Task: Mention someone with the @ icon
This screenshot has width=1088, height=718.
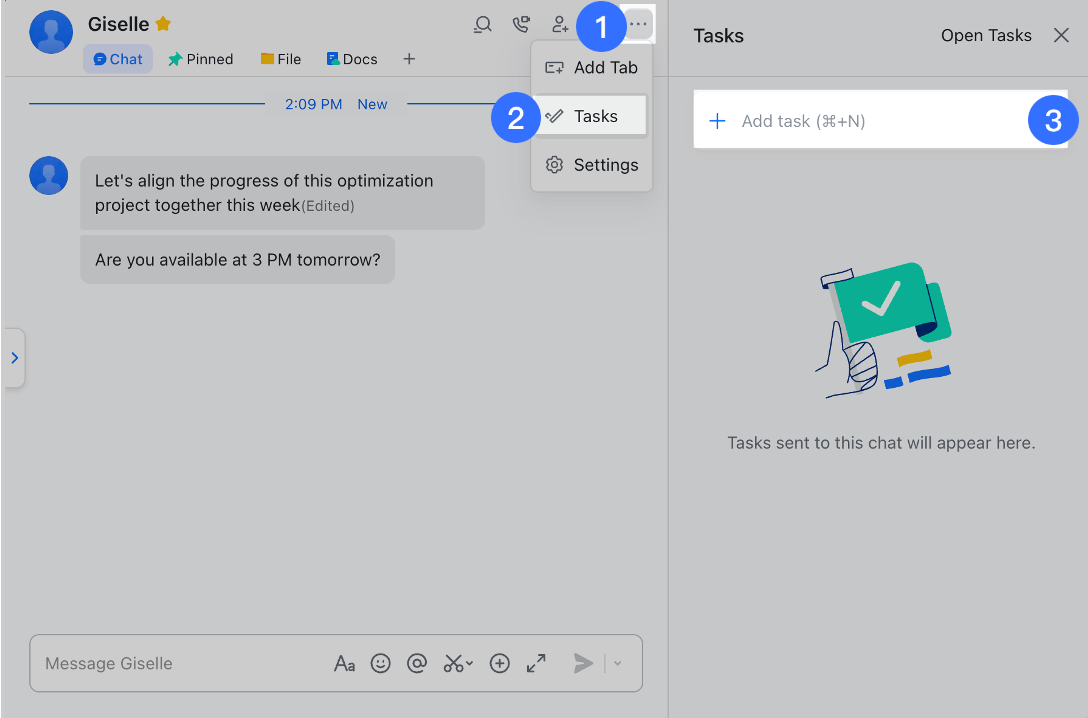Action: (417, 663)
